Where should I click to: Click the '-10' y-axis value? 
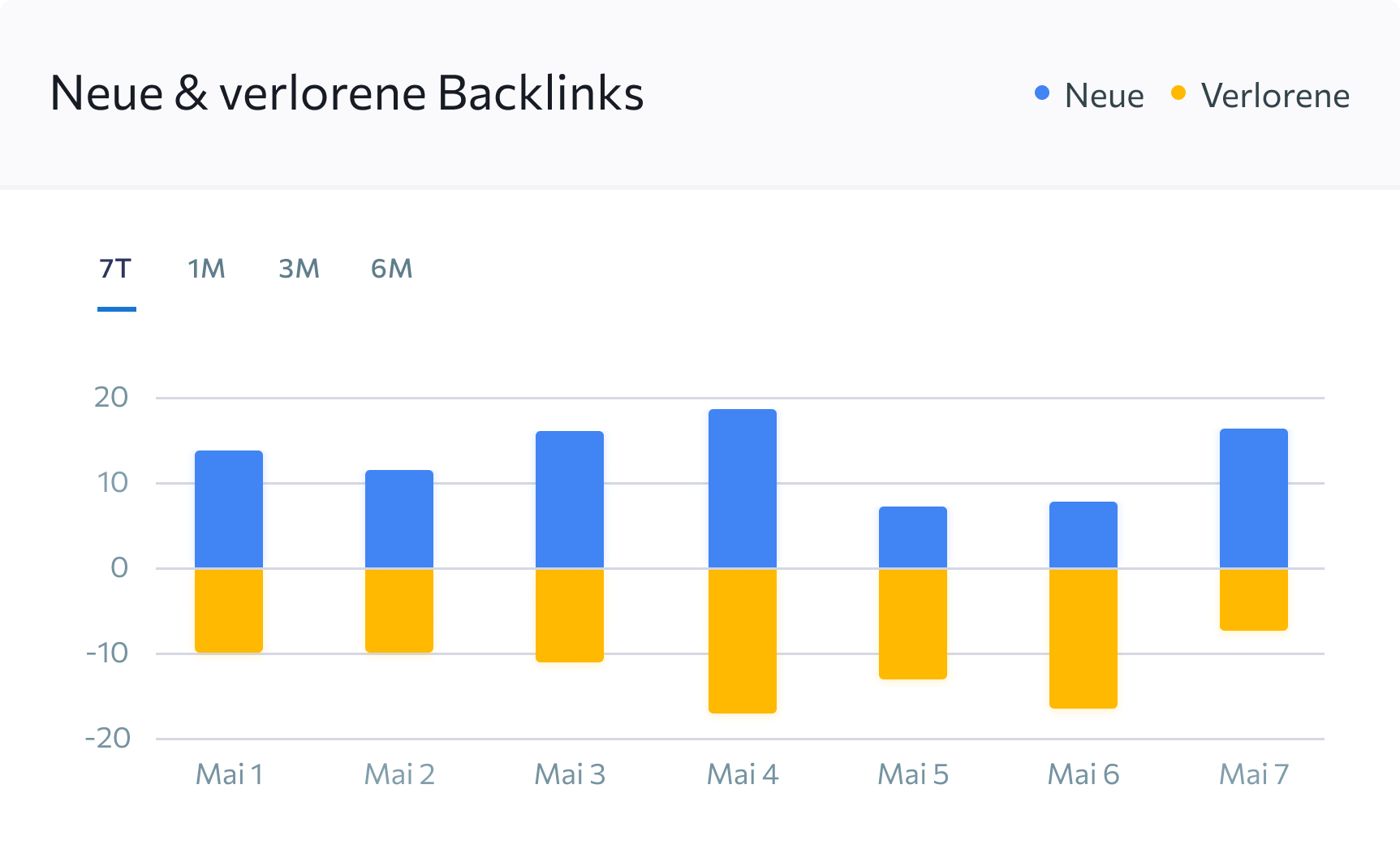107,653
